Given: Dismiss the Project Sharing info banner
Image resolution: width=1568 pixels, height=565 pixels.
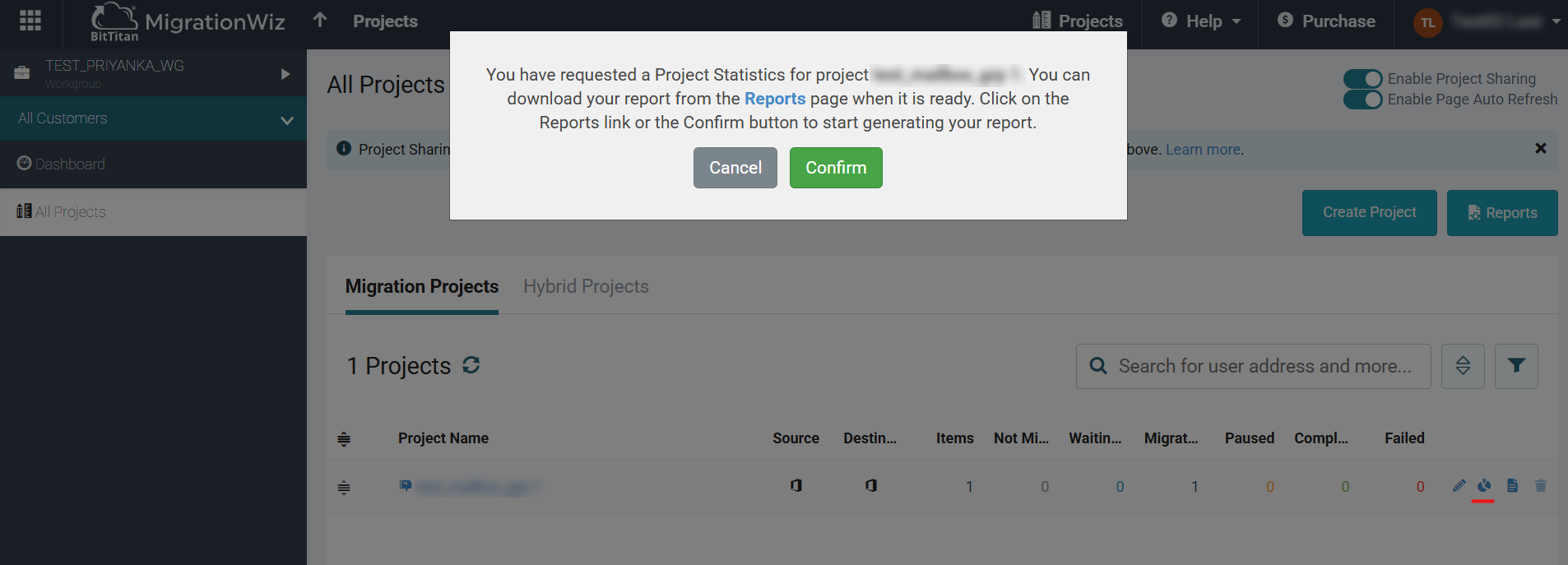Looking at the screenshot, I should pos(1541,148).
